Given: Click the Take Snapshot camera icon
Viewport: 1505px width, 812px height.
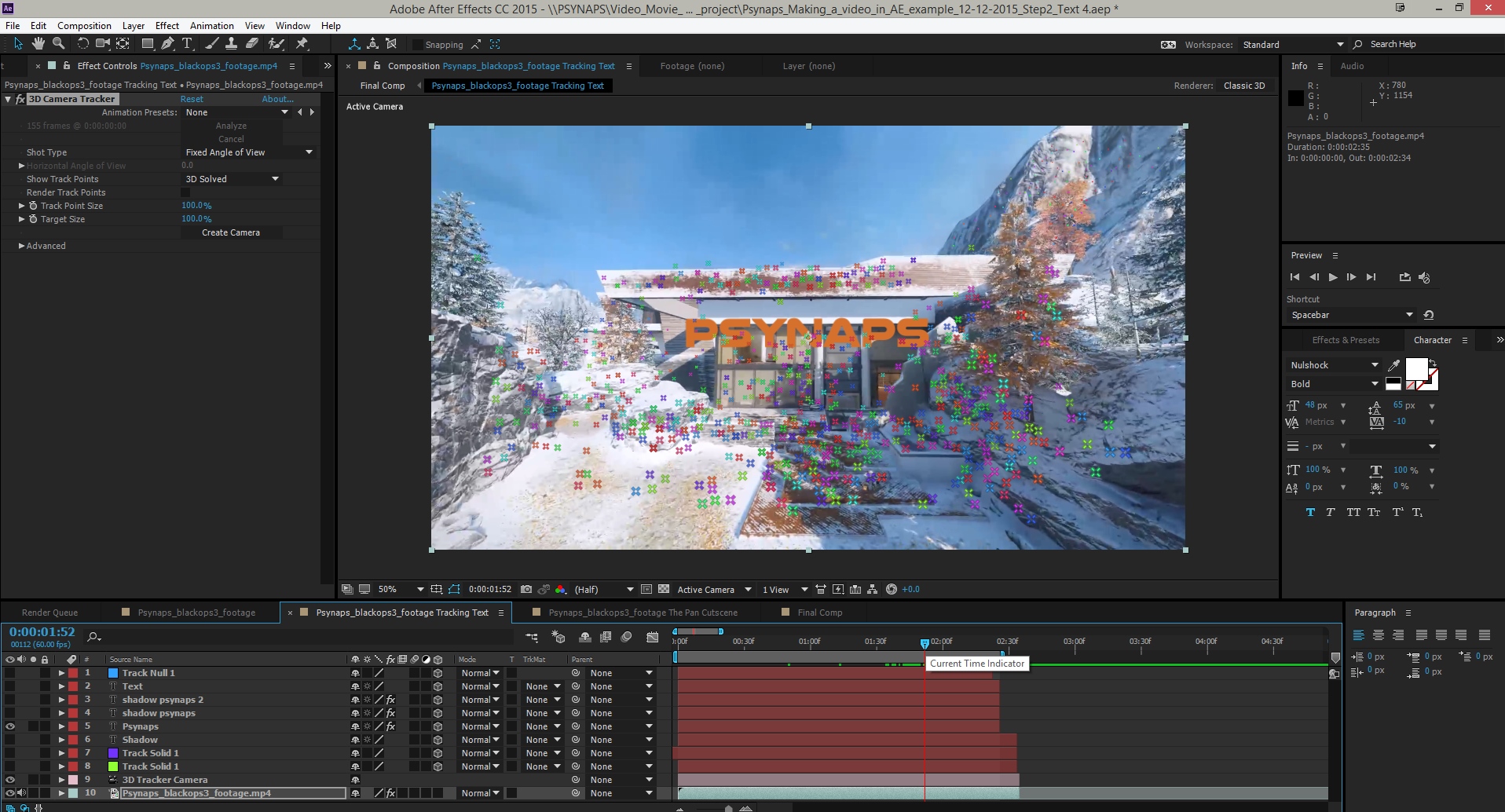Looking at the screenshot, I should coord(526,589).
